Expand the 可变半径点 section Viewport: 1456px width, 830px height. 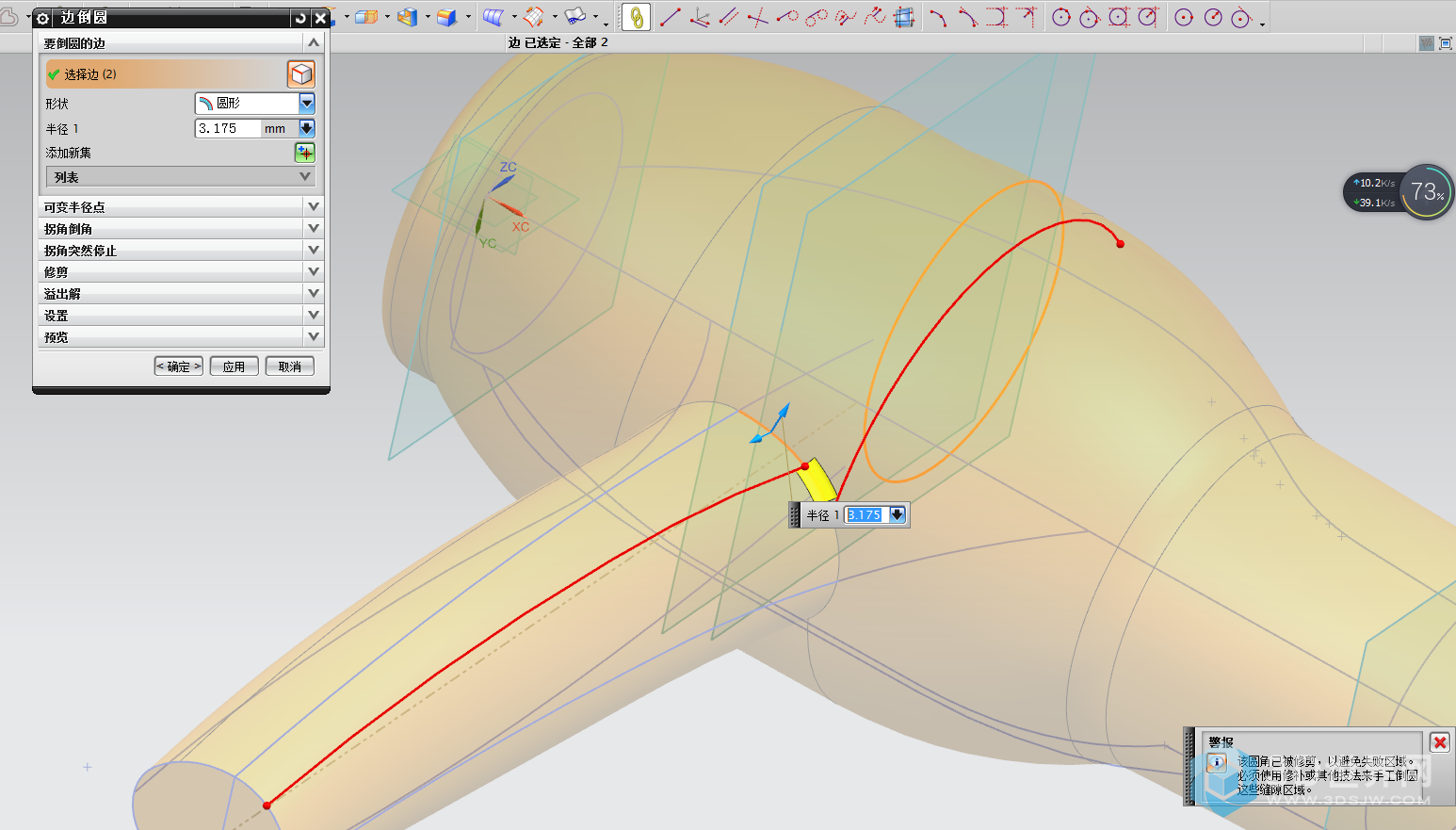coord(182,206)
